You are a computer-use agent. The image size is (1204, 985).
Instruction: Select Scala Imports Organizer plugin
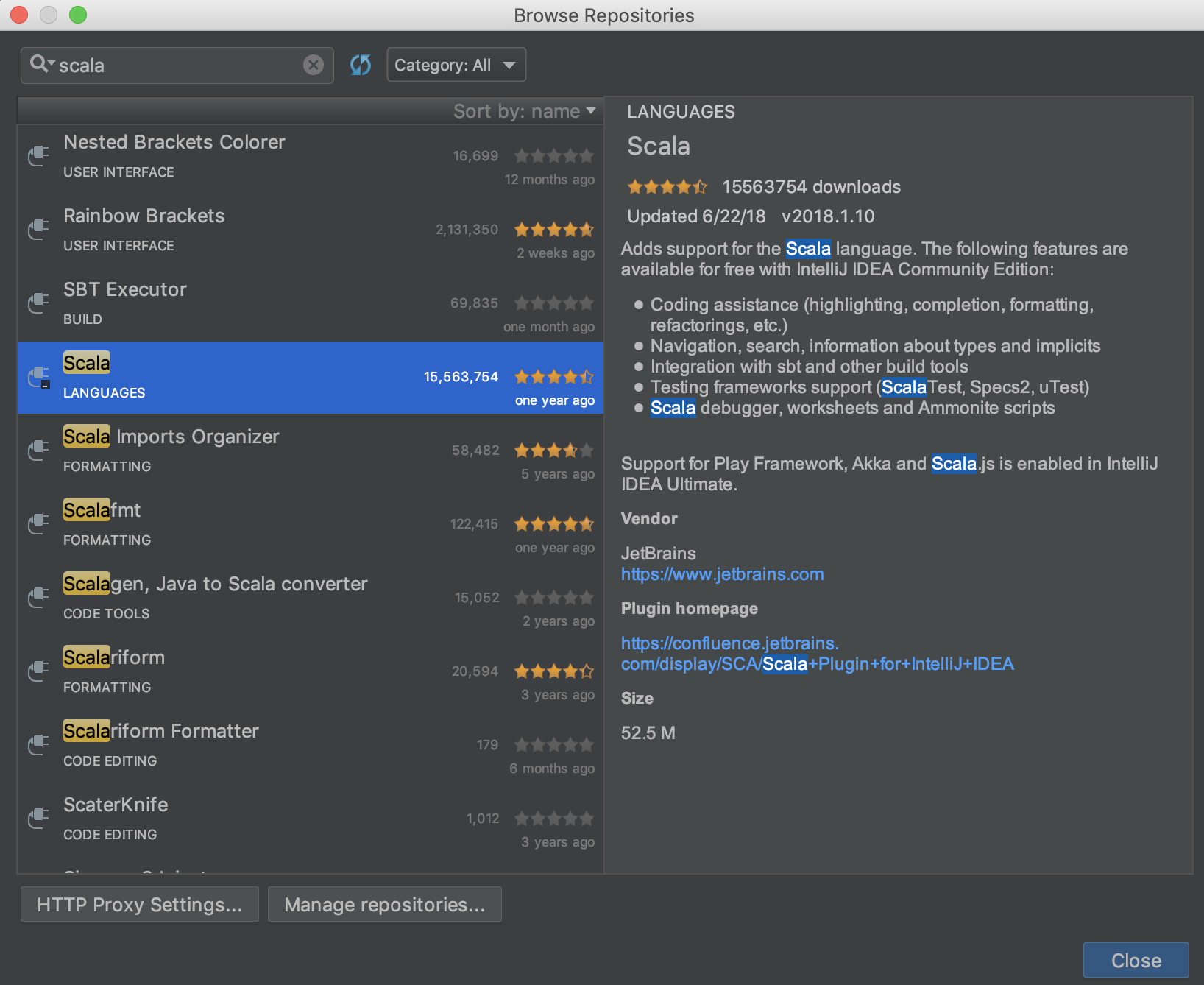(x=310, y=451)
